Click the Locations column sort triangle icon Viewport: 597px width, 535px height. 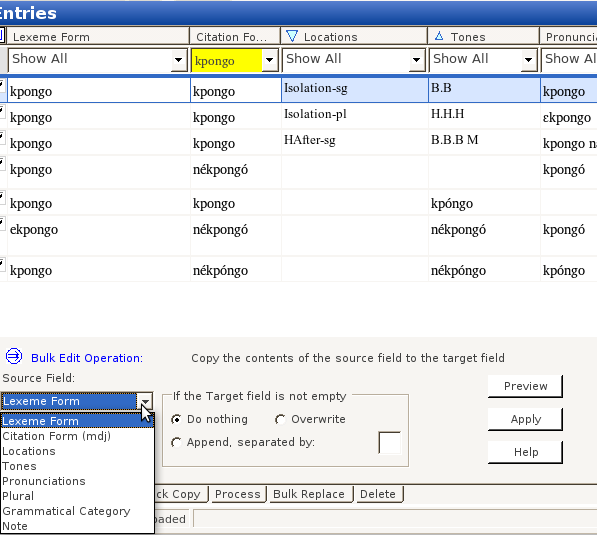292,36
